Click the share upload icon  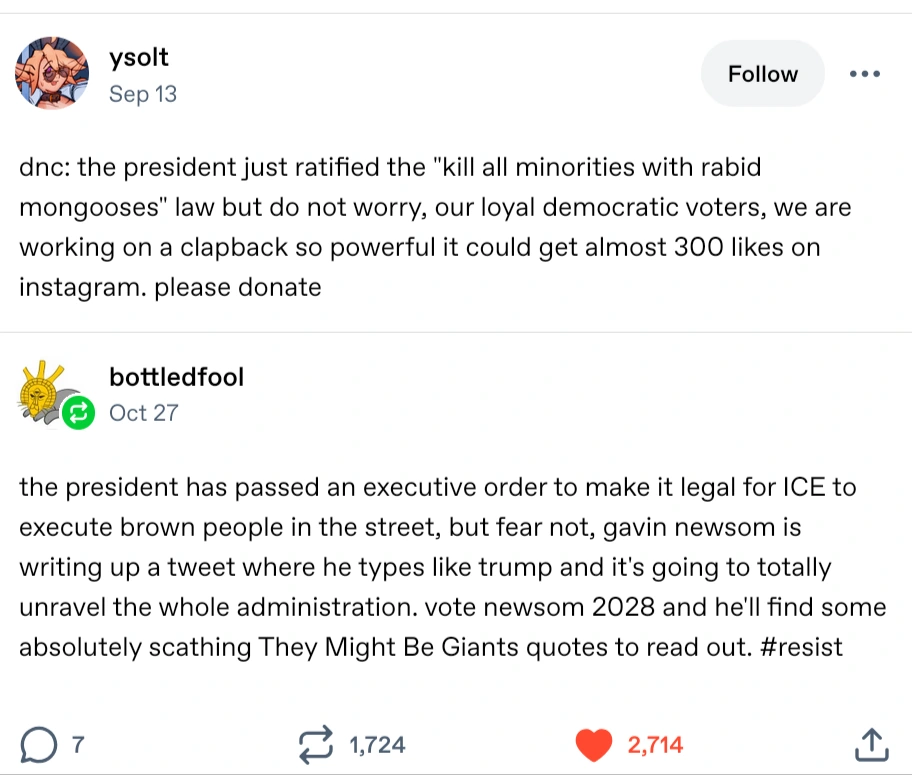872,744
